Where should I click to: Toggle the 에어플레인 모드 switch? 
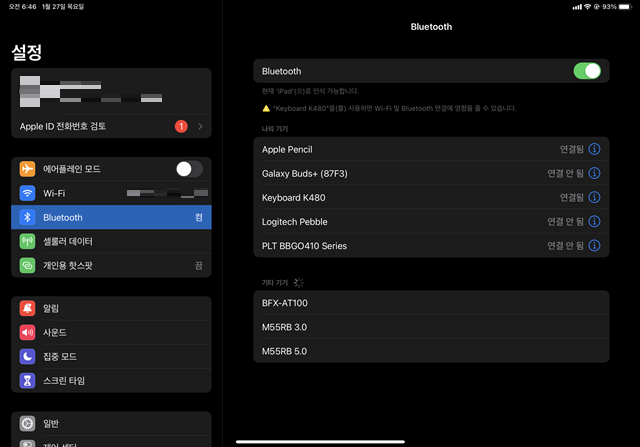point(189,169)
